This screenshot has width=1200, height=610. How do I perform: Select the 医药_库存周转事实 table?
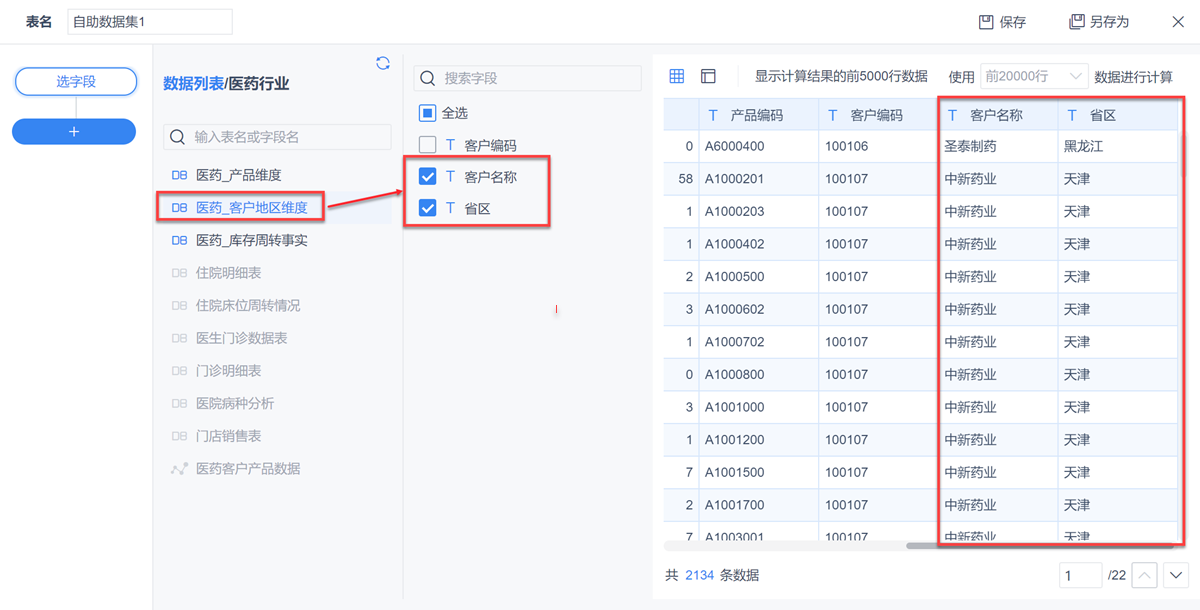click(x=251, y=240)
